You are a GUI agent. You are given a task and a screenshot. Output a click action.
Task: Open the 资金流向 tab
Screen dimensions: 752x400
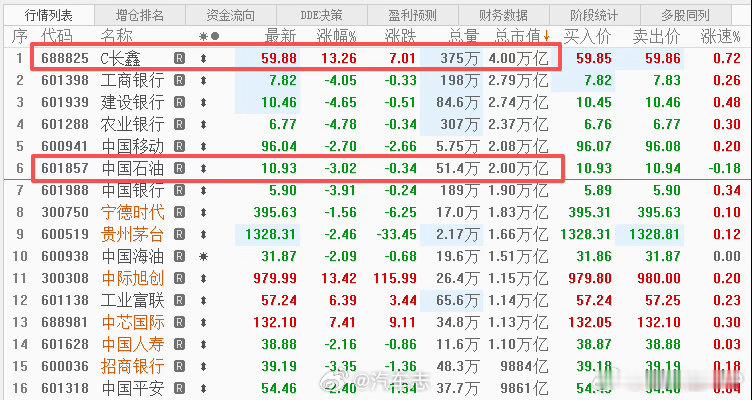231,15
